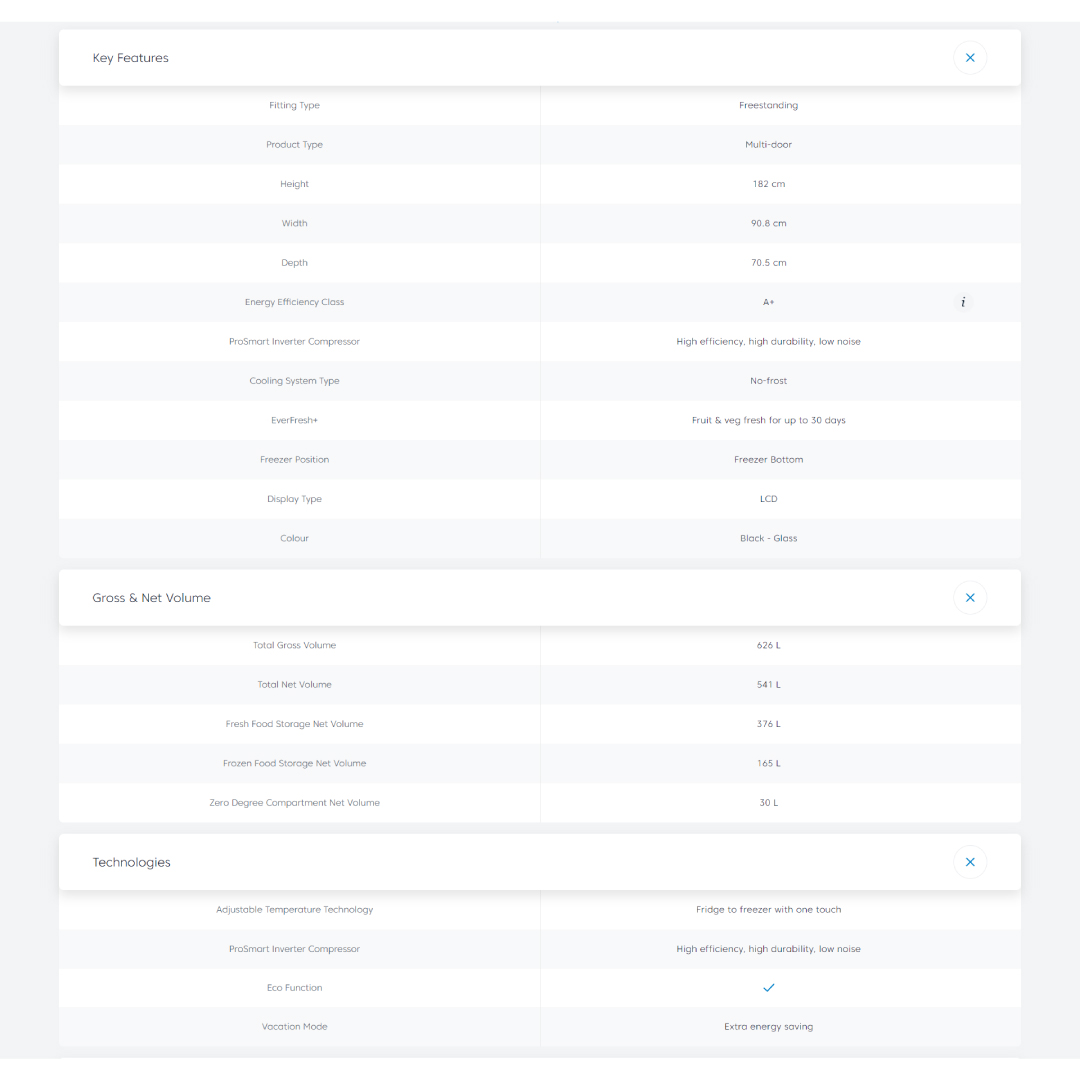This screenshot has width=1080, height=1081.
Task: Click the Black - Glass colour value
Action: [769, 538]
